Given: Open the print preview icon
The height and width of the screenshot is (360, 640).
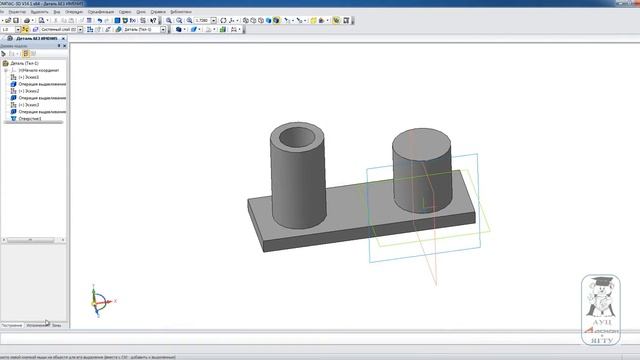Looking at the screenshot, I should (x=41, y=20).
